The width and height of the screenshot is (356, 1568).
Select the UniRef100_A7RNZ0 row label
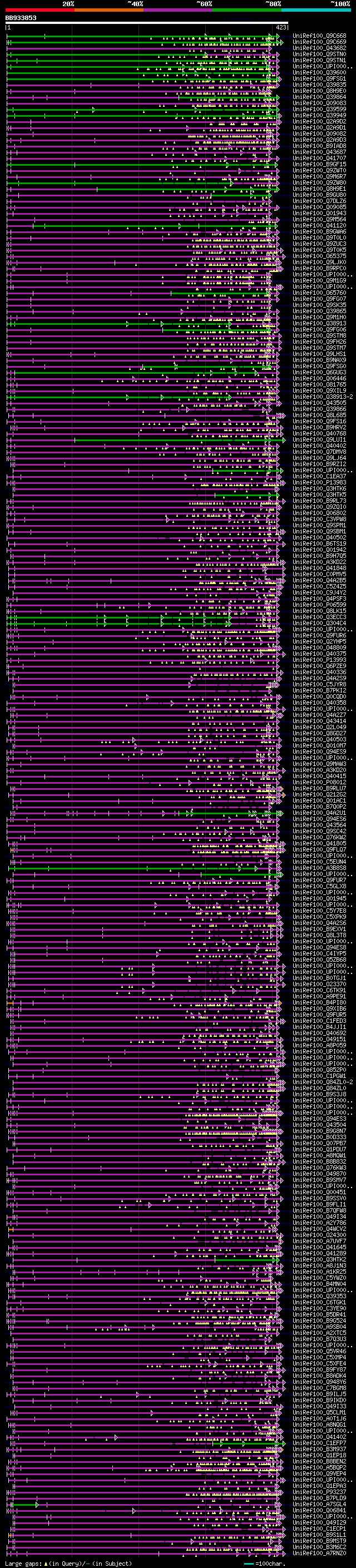pos(319,1553)
